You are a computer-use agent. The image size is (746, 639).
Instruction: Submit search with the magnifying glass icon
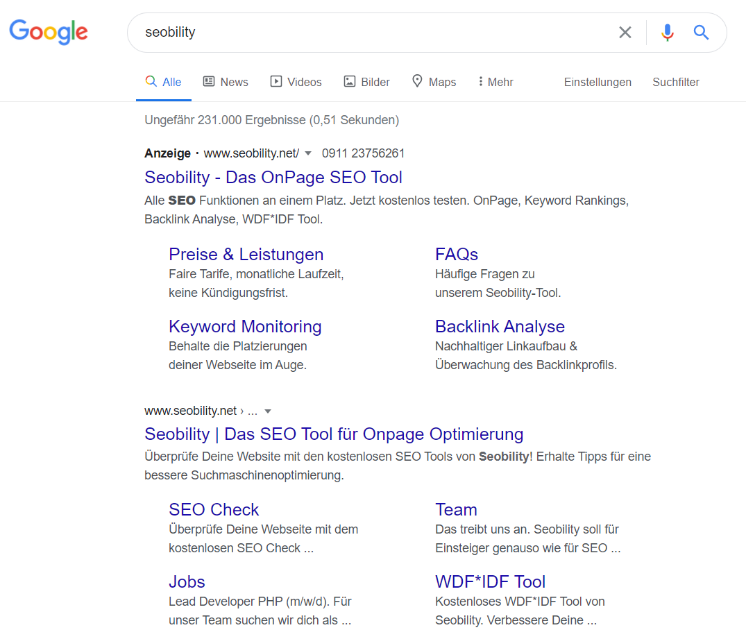[x=701, y=32]
